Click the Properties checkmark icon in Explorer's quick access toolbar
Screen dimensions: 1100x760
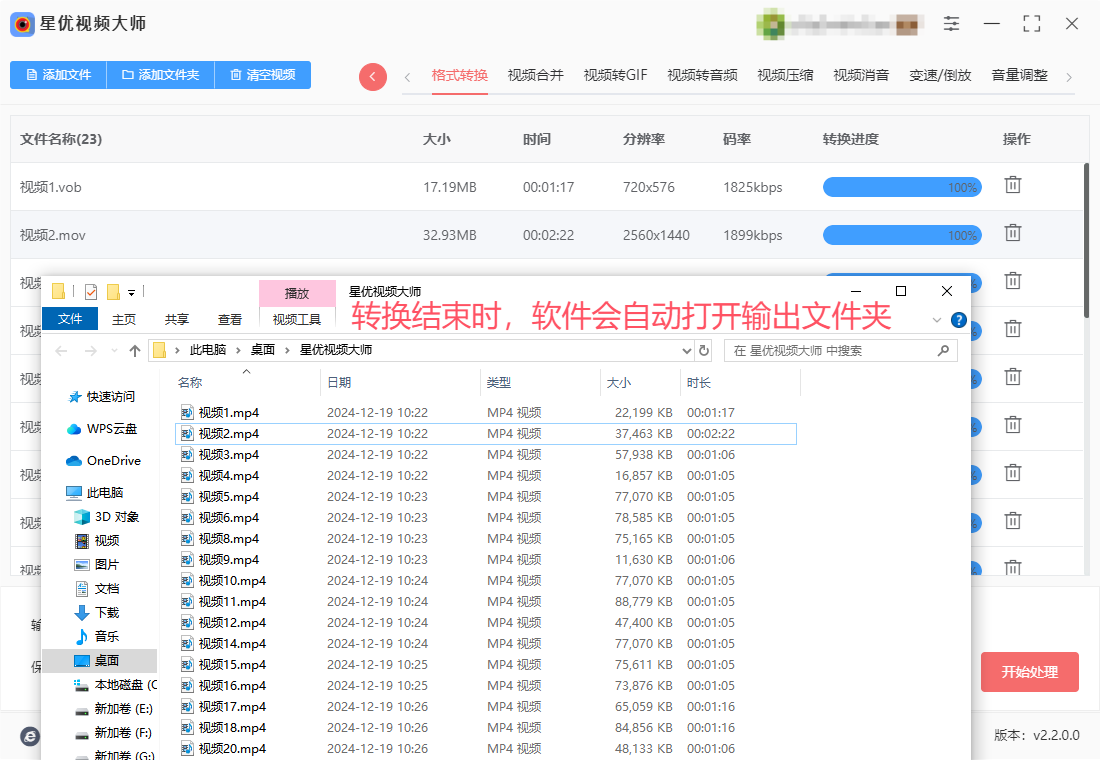(90, 291)
